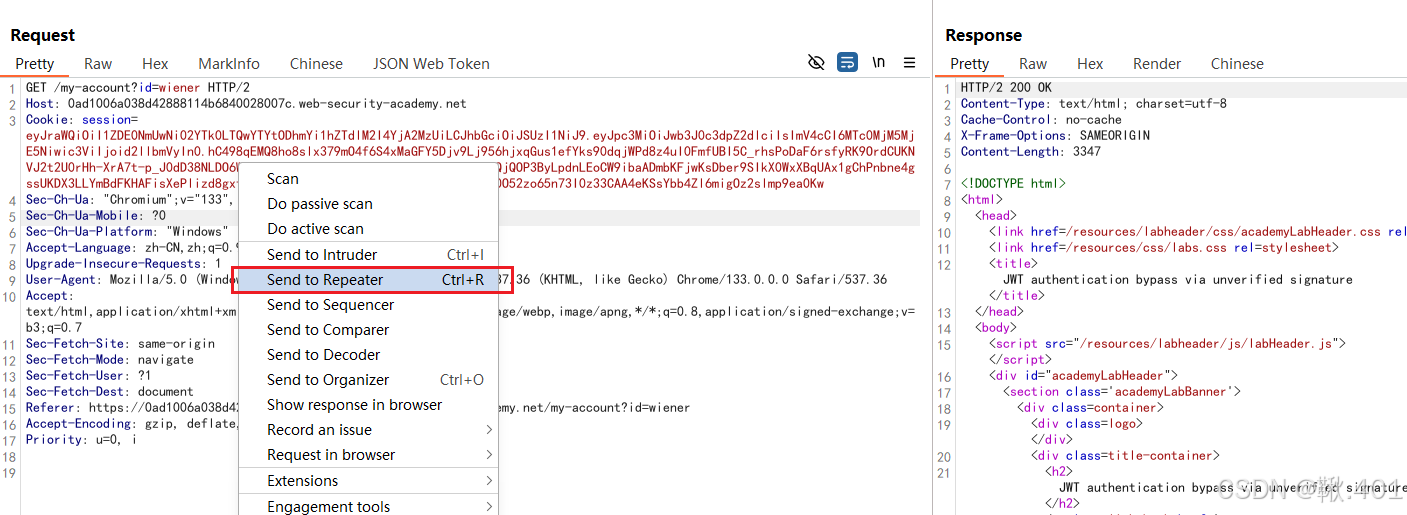Select Send to Repeater

pos(368,280)
